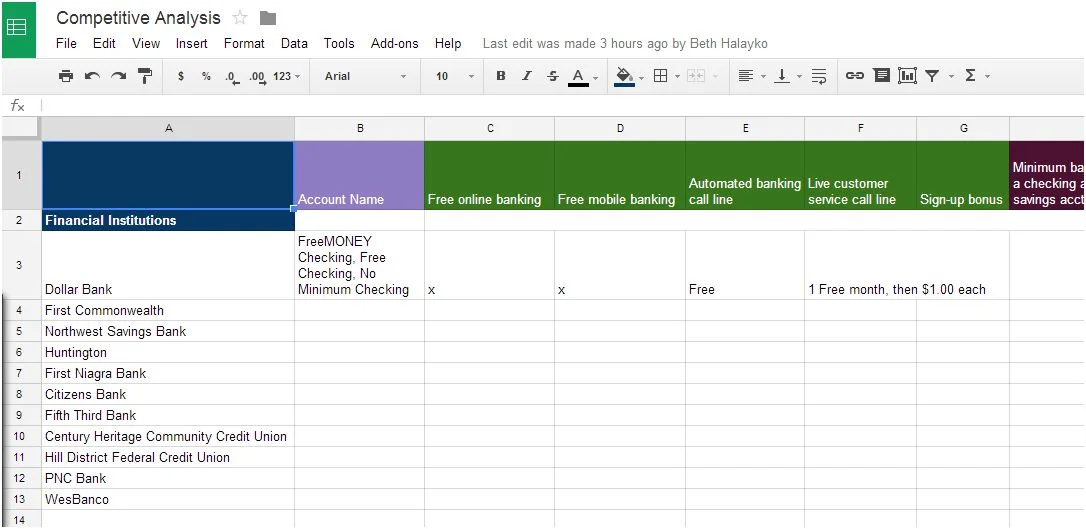Select the Sign-up bonus header cell
1086x529 pixels.
click(963, 175)
